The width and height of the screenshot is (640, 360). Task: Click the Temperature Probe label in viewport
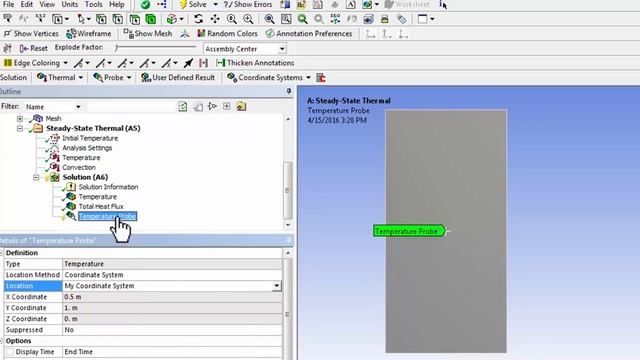coord(409,231)
